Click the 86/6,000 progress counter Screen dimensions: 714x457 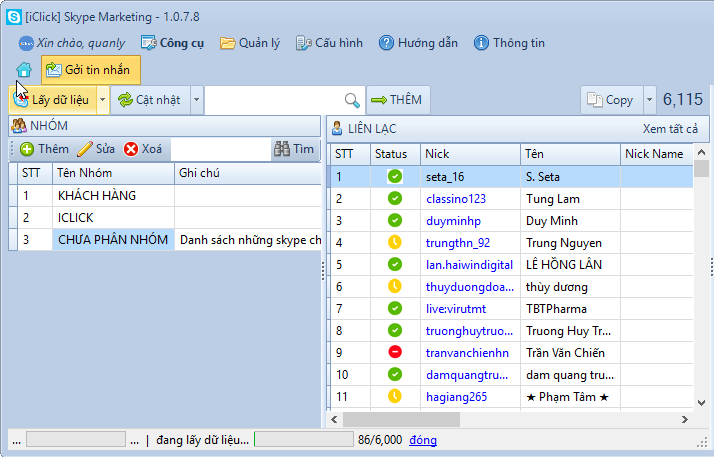(380, 440)
